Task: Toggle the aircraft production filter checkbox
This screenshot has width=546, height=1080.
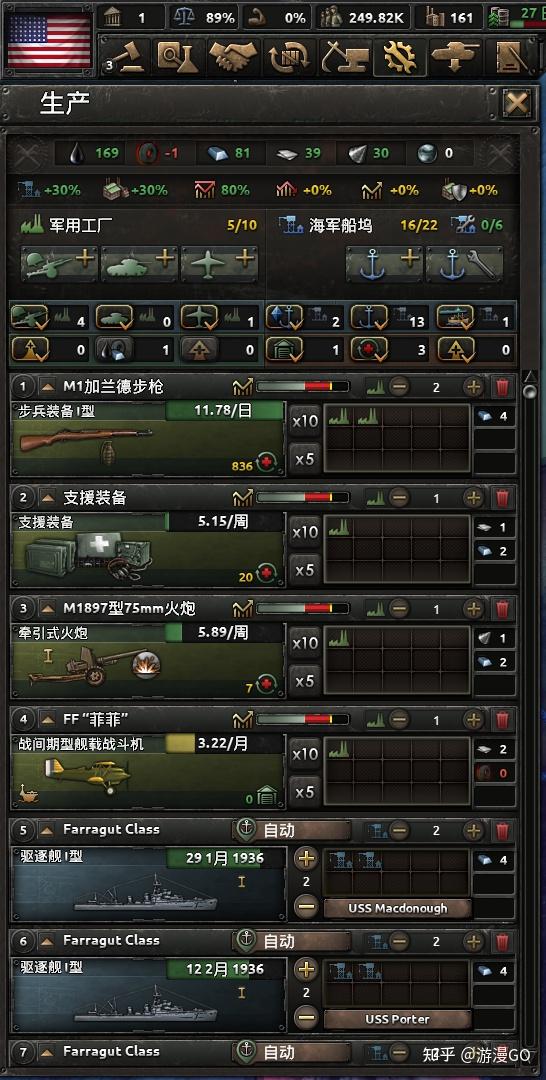Action: tap(198, 318)
